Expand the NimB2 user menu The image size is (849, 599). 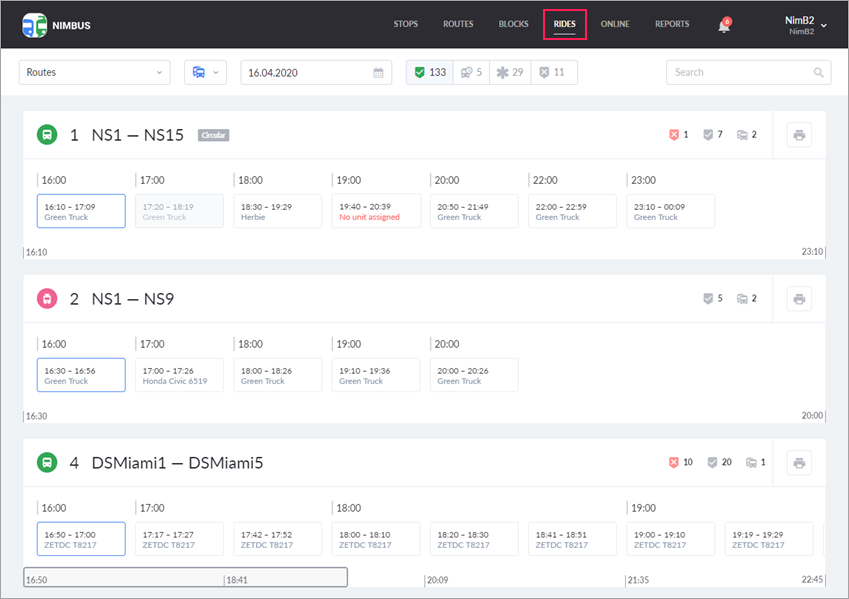click(805, 25)
